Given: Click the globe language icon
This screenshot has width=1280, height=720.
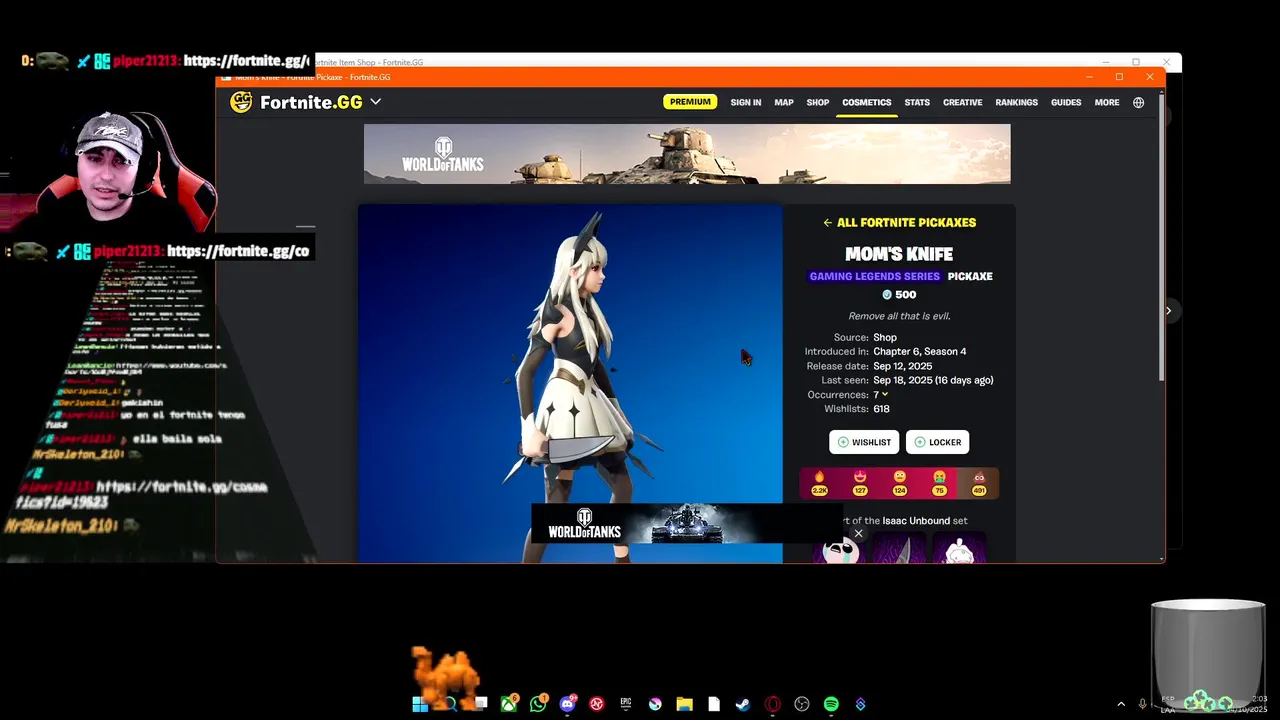Looking at the screenshot, I should pyautogui.click(x=1138, y=102).
